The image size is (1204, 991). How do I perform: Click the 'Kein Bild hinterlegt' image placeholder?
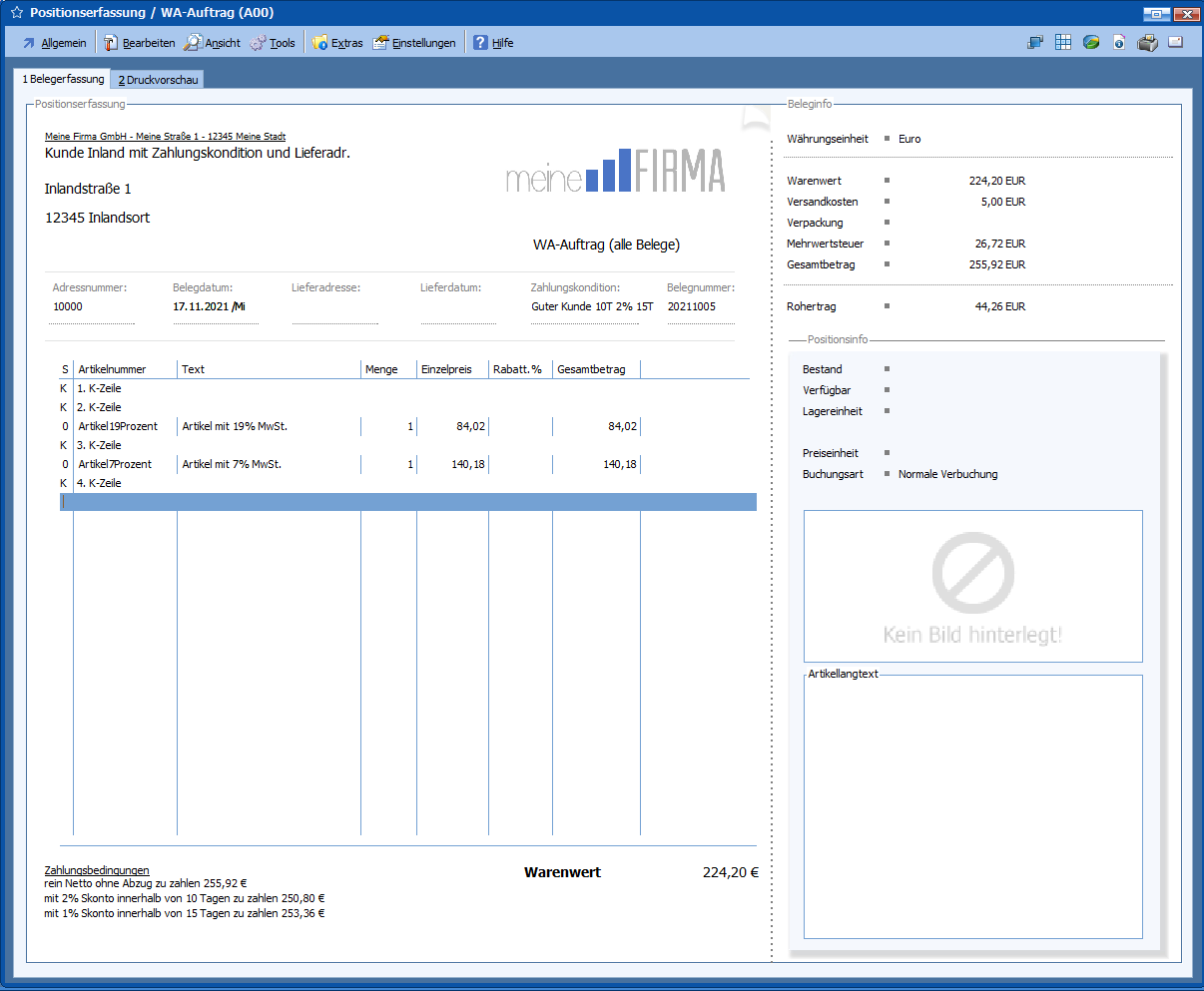tap(972, 586)
